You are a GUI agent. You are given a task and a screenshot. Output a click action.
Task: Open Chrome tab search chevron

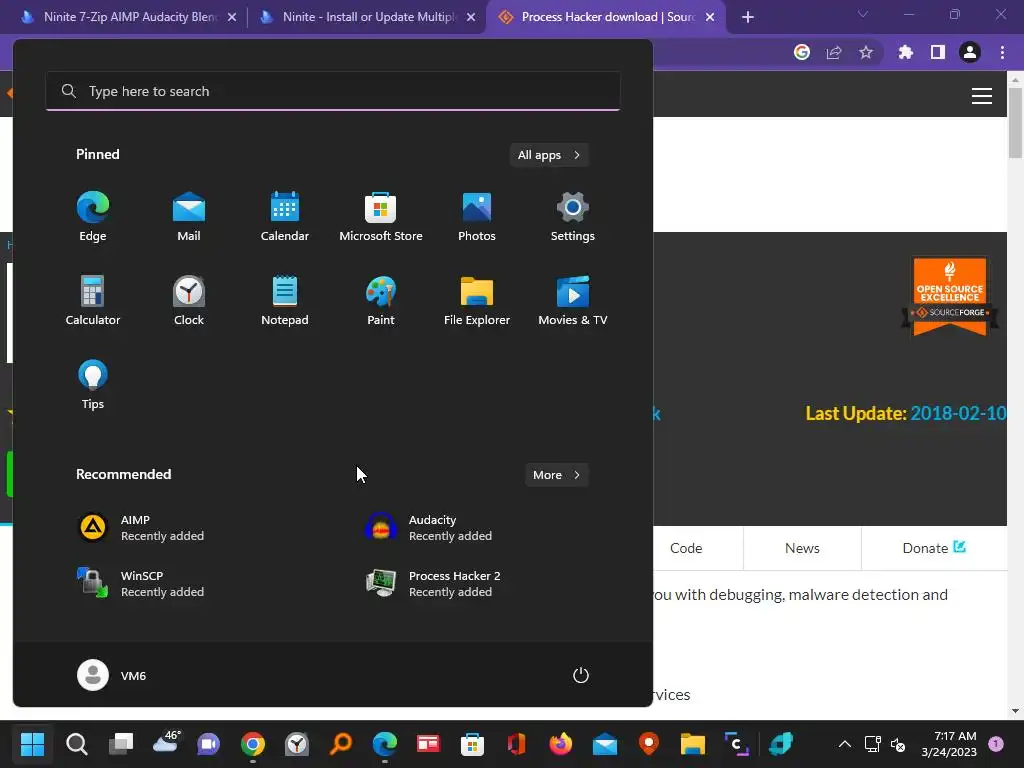(x=863, y=14)
